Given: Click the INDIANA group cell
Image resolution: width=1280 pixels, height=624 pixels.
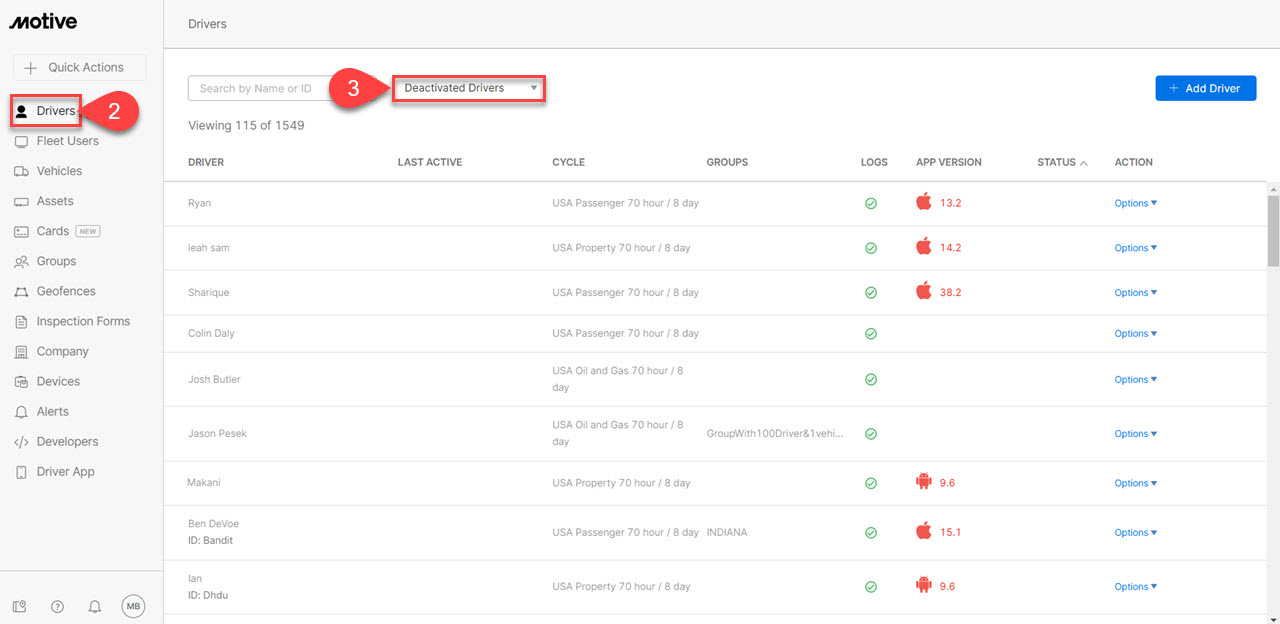Looking at the screenshot, I should [x=727, y=533].
